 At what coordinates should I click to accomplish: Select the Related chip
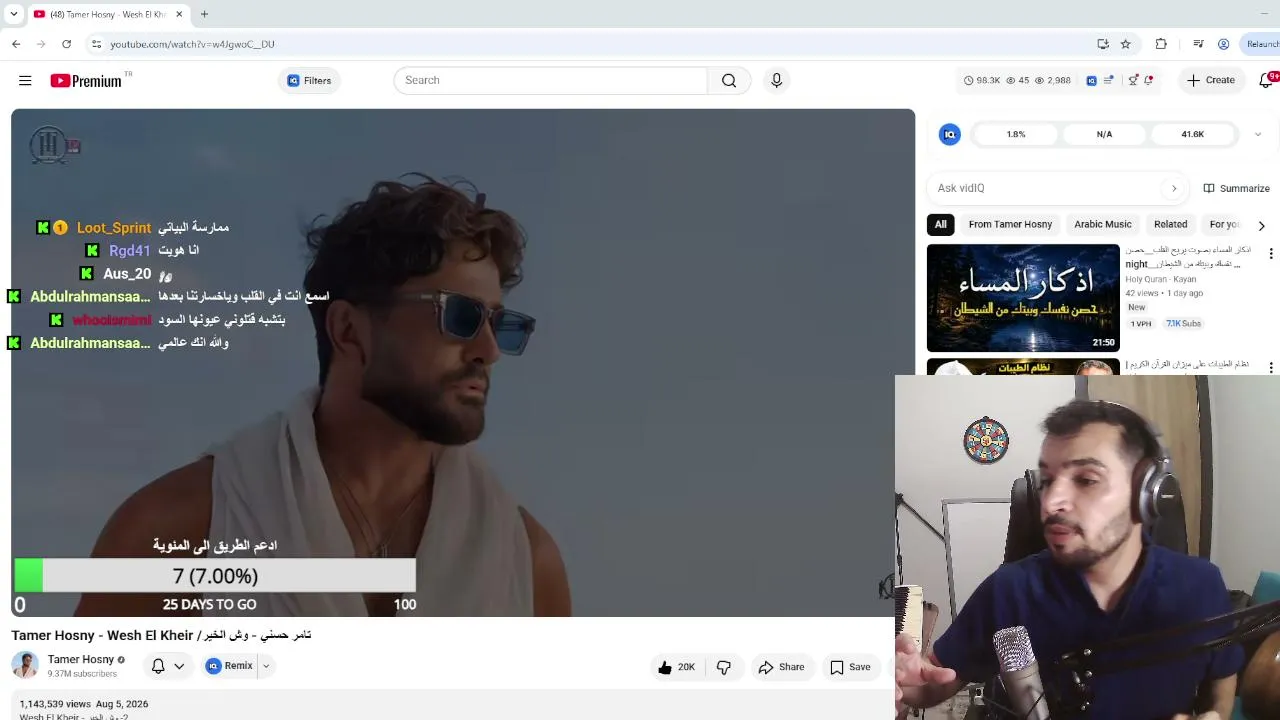1171,224
